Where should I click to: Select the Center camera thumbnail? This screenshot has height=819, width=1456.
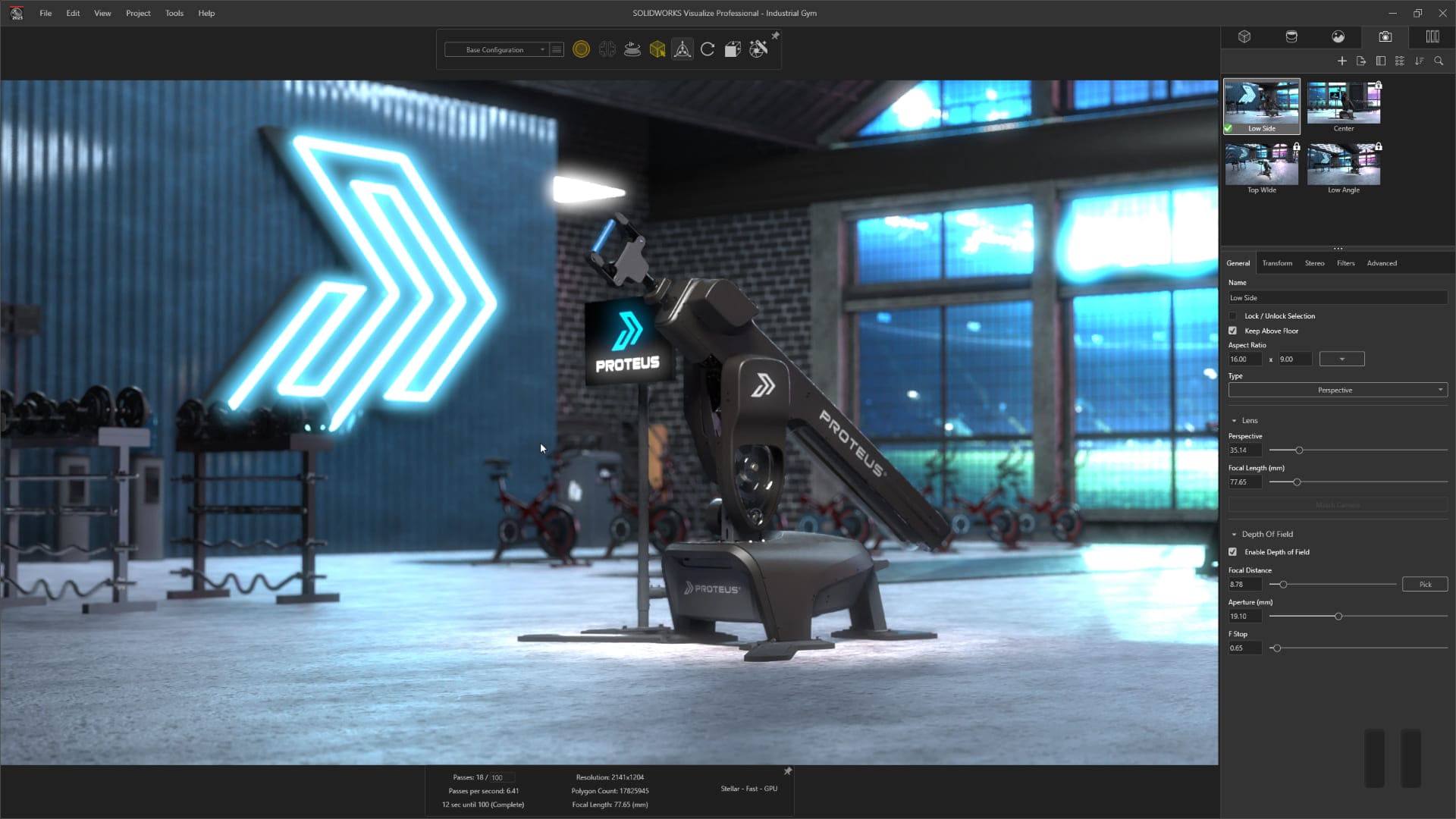[1344, 103]
